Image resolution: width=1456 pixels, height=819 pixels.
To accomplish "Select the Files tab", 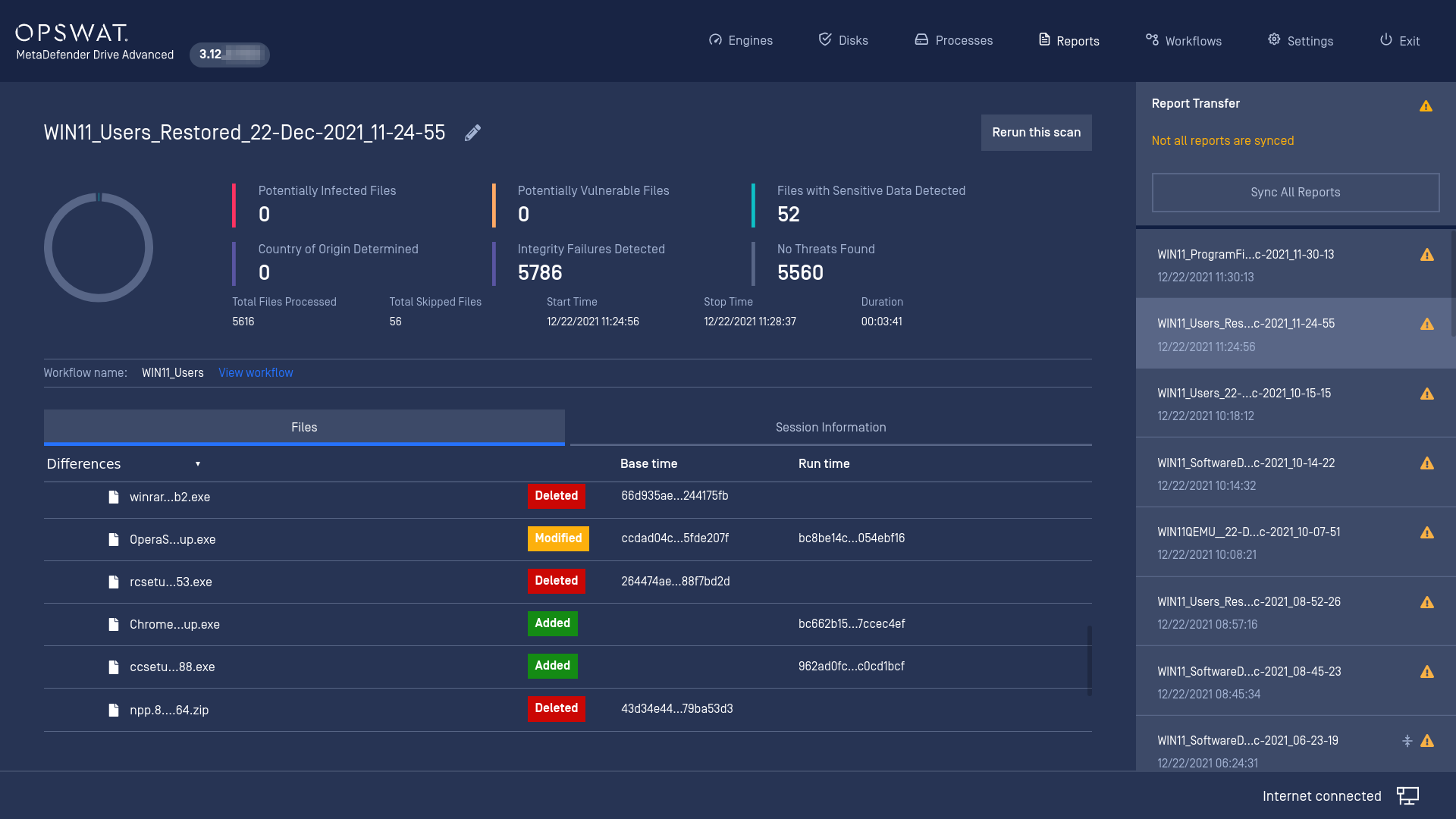I will (304, 427).
